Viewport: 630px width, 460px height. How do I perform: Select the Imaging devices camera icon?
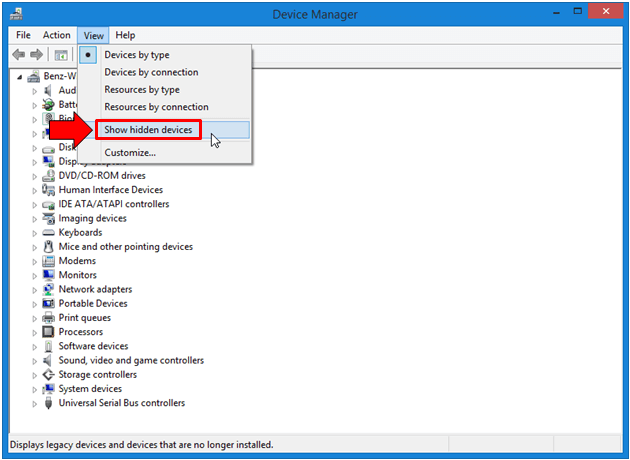pyautogui.click(x=49, y=218)
